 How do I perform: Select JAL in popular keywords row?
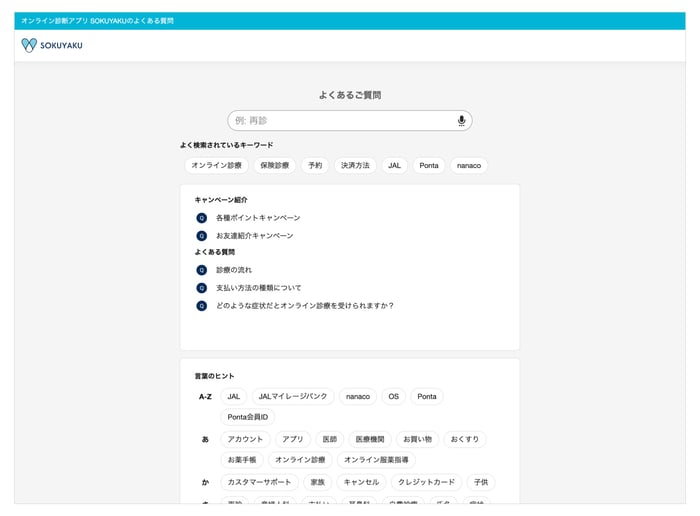coord(394,165)
